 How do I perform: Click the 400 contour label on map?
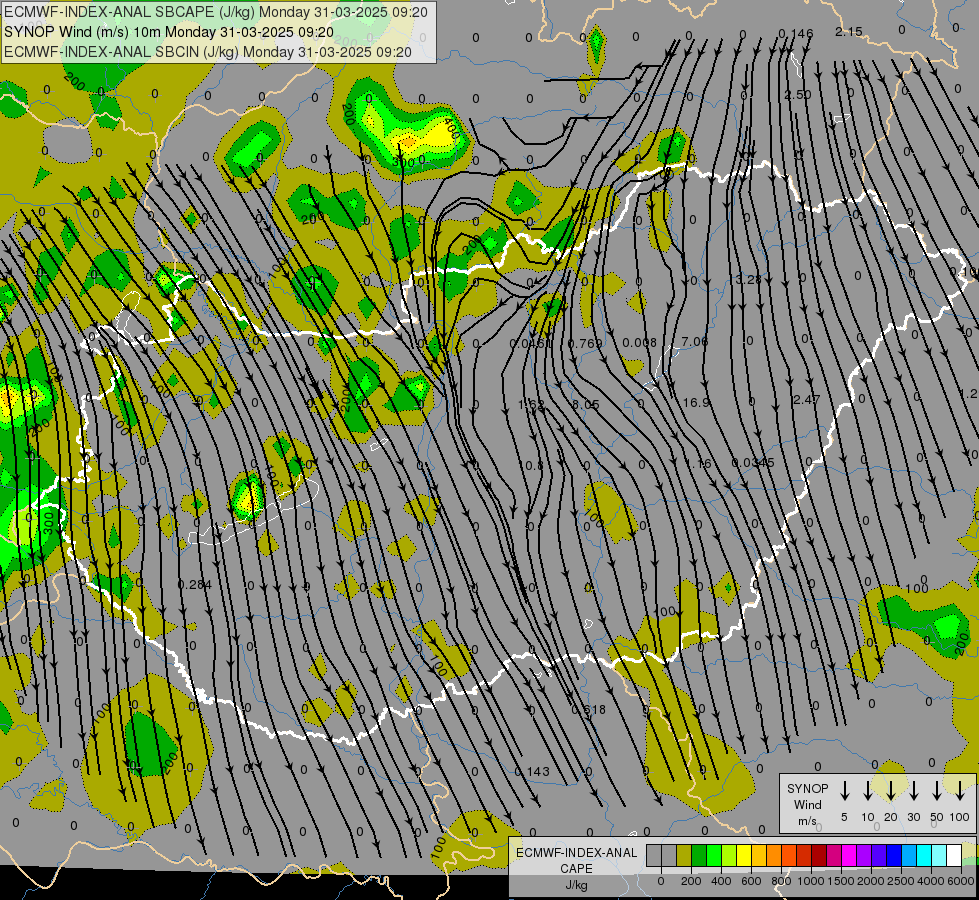click(x=451, y=129)
